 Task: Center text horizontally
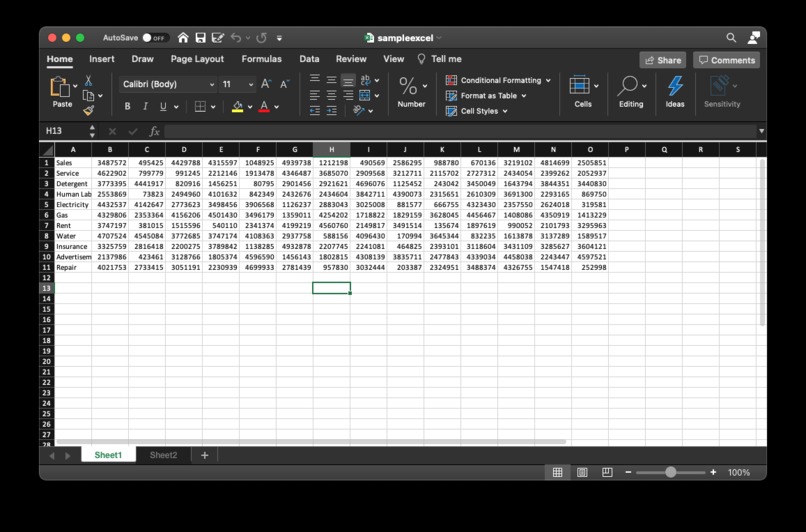coord(332,95)
